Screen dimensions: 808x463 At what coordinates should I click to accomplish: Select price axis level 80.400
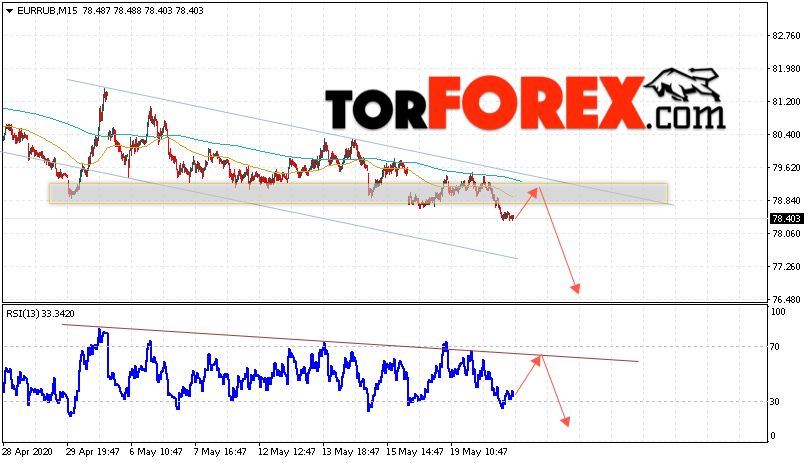pos(786,135)
